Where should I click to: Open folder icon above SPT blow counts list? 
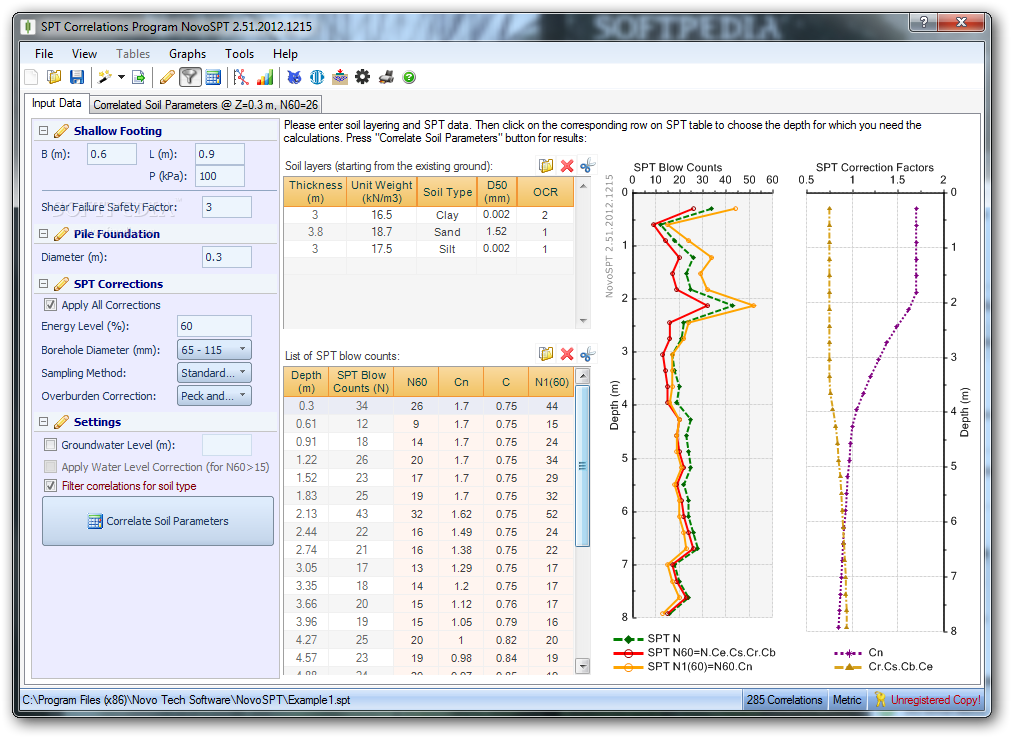(x=546, y=354)
